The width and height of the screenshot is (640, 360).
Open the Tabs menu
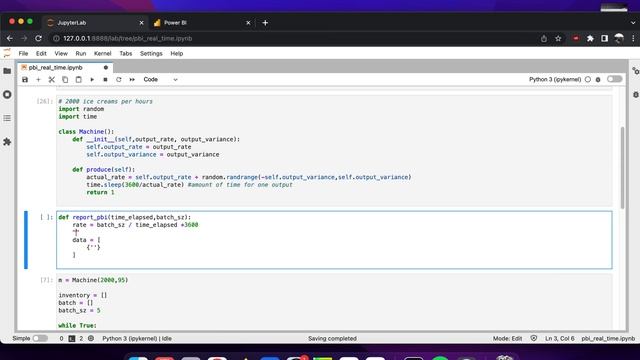126,53
